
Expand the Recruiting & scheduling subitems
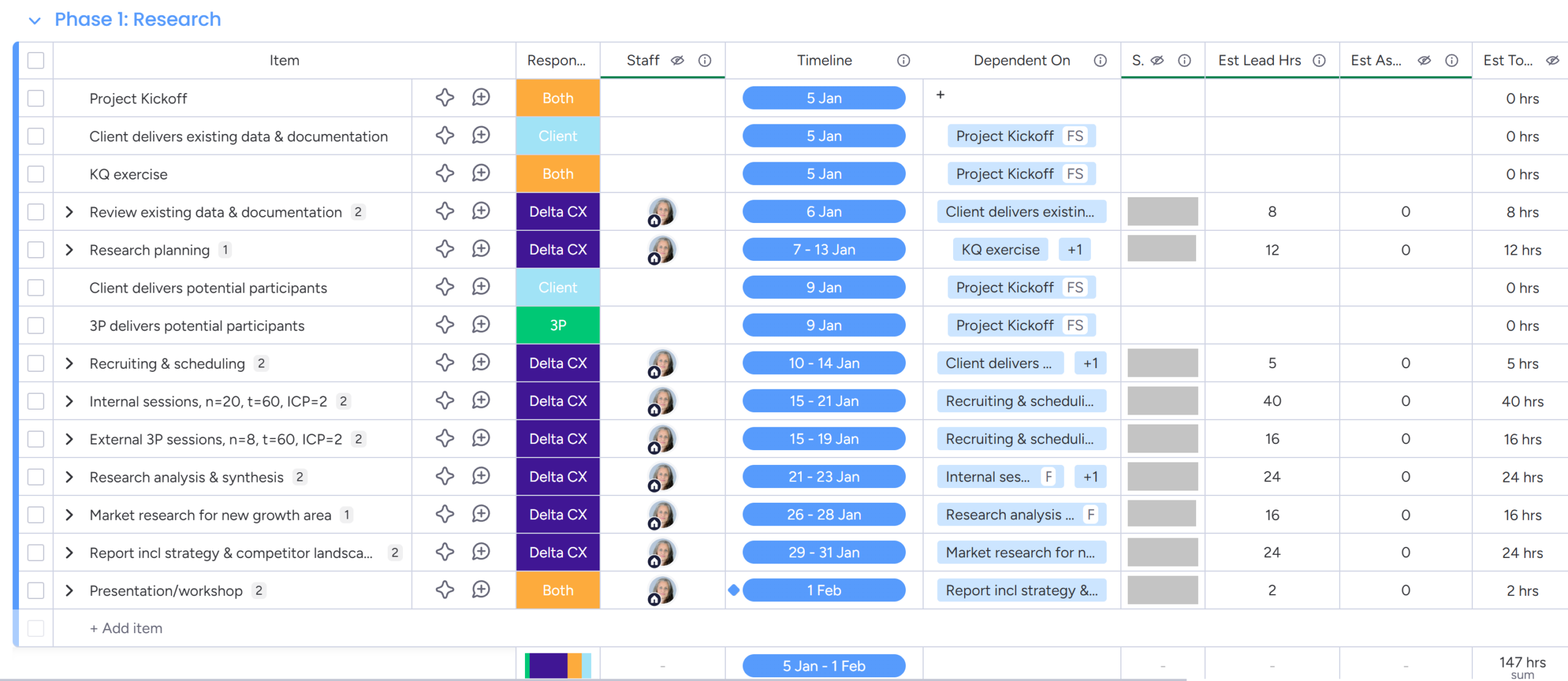69,363
